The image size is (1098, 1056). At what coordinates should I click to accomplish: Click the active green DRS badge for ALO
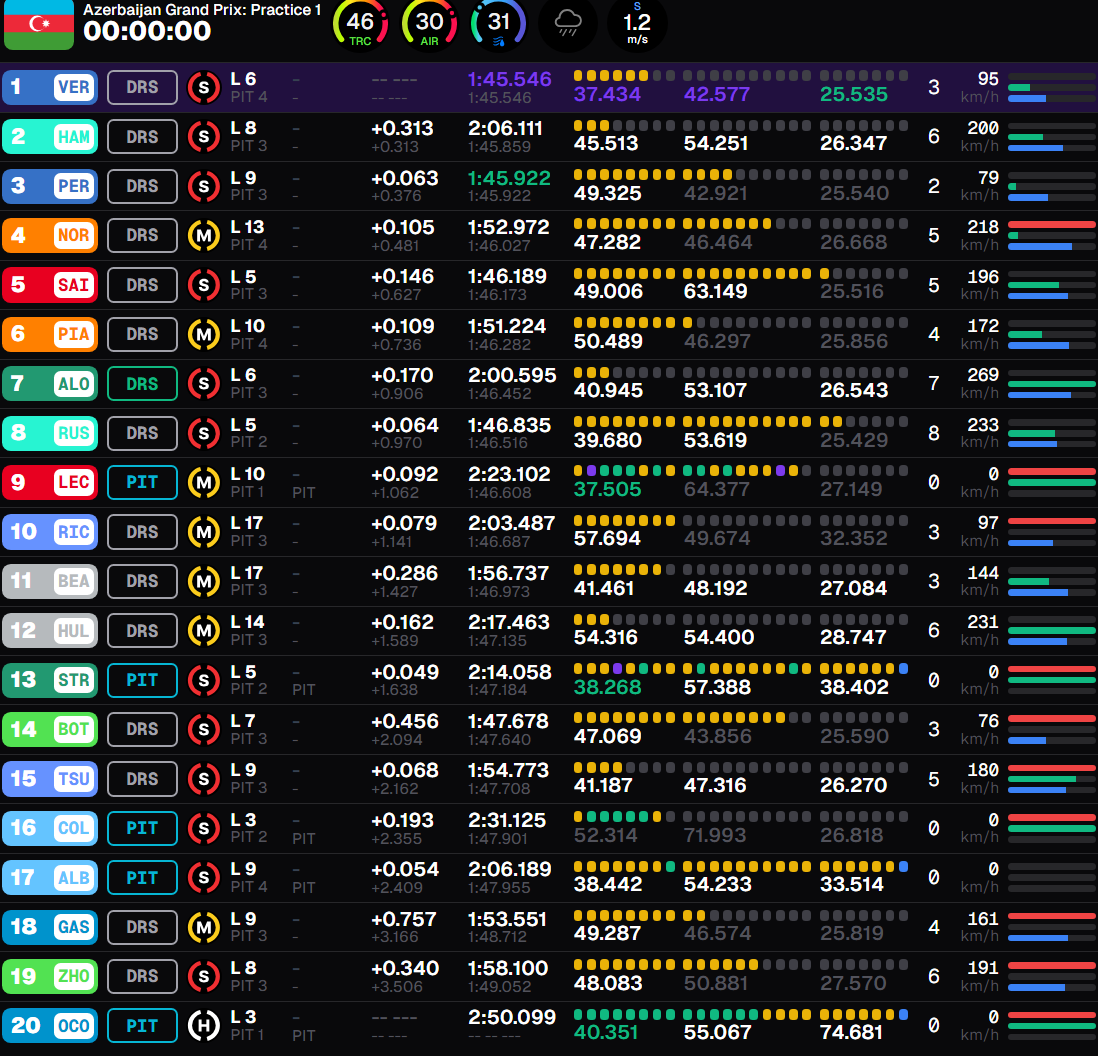(142, 384)
